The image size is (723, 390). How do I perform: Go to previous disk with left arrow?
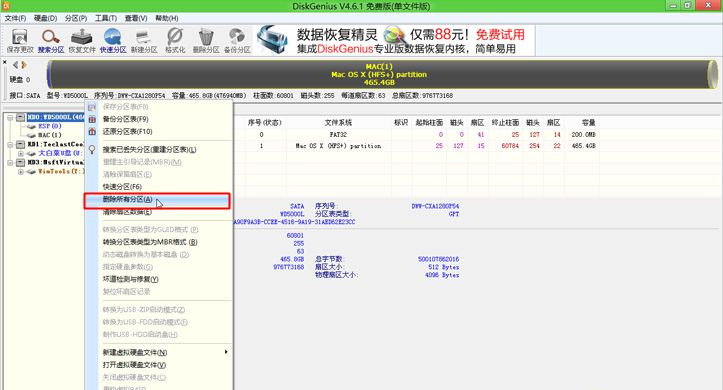(16, 65)
